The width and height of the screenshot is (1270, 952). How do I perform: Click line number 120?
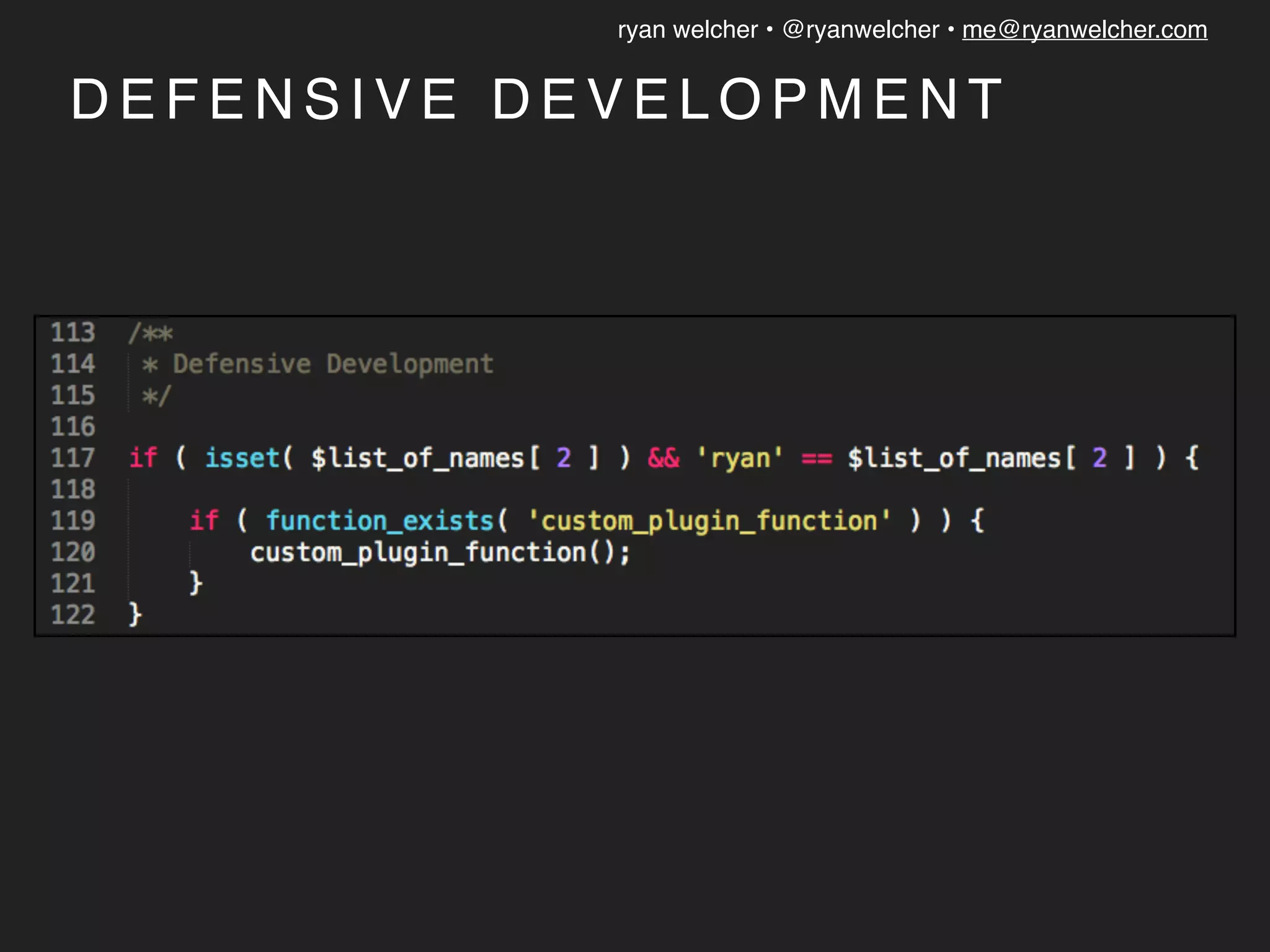[x=73, y=552]
